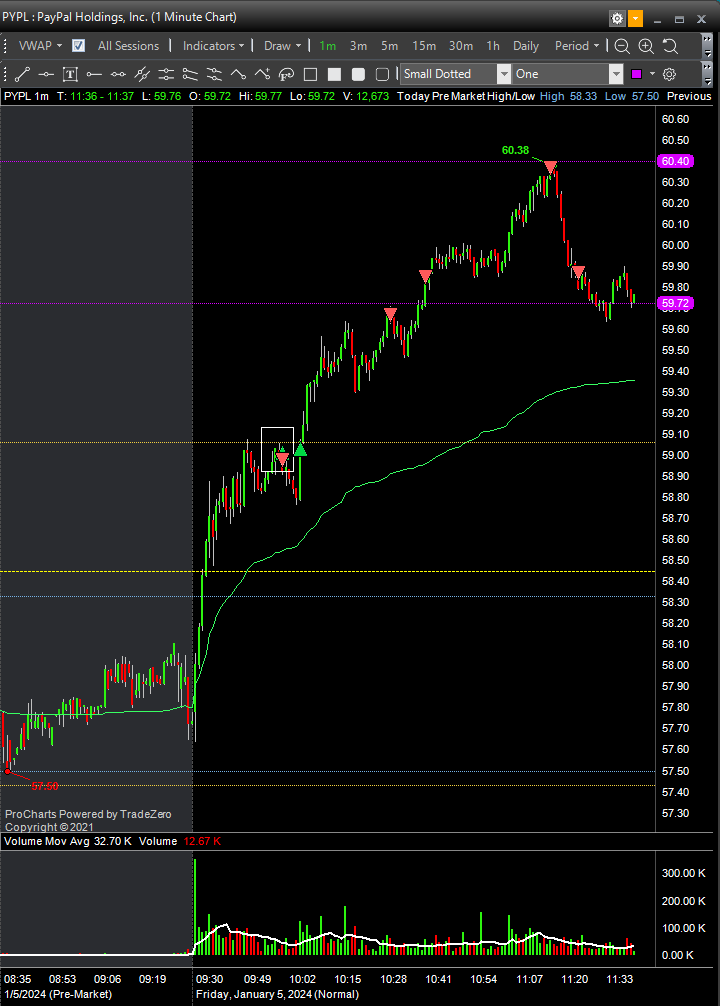This screenshot has width=720, height=1006.
Task: Switch chart to 1h timeframe
Action: click(493, 46)
